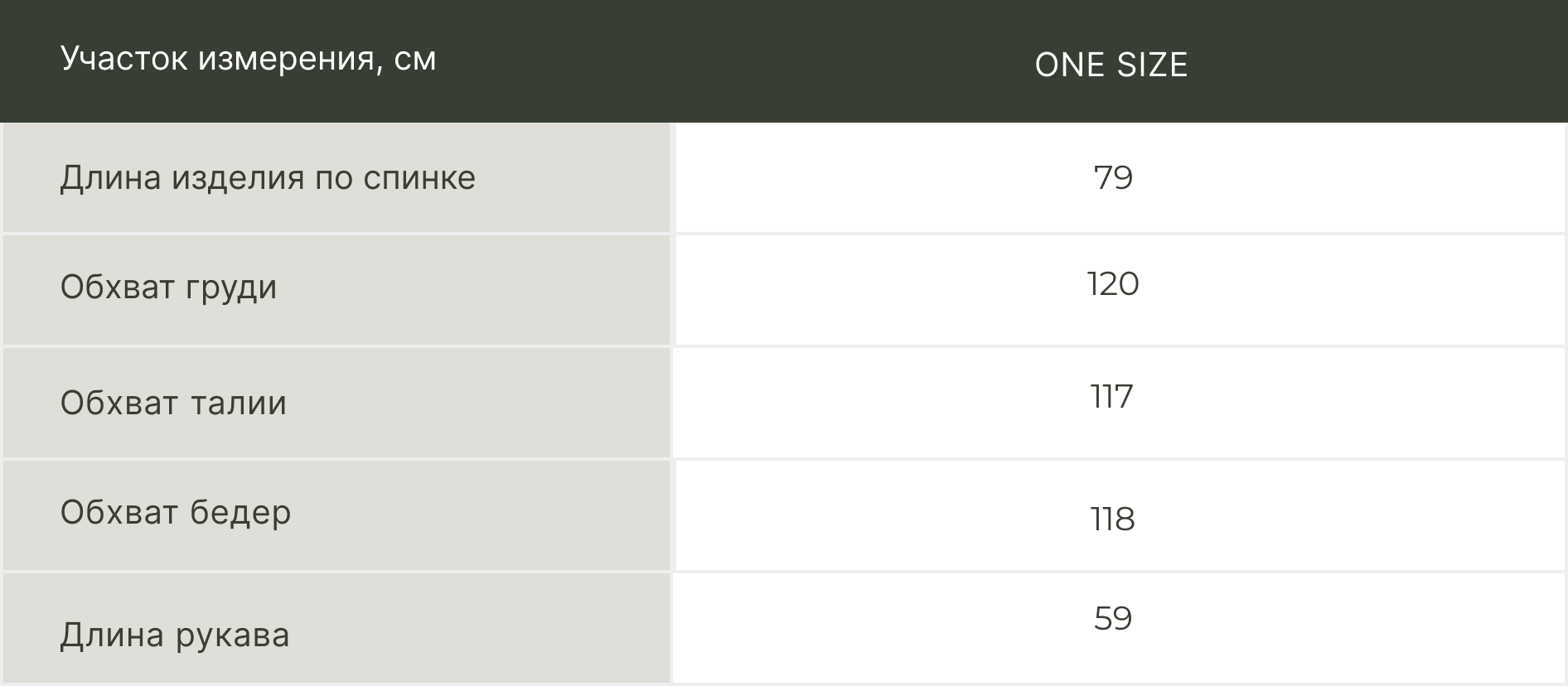Click the 'см' unit in the header
The height and width of the screenshot is (686, 1568).
point(414,60)
